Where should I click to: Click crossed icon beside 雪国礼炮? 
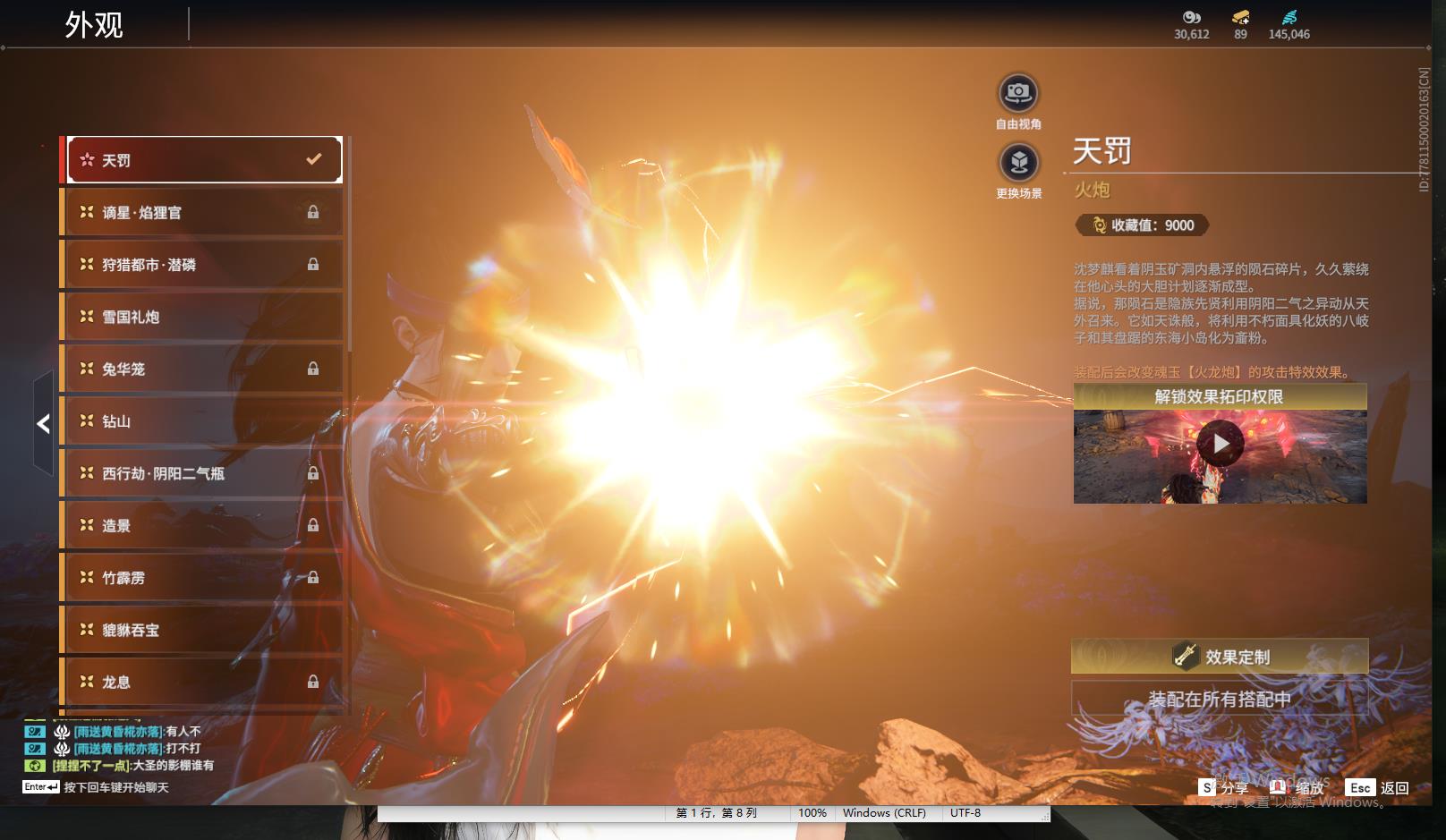(87, 316)
